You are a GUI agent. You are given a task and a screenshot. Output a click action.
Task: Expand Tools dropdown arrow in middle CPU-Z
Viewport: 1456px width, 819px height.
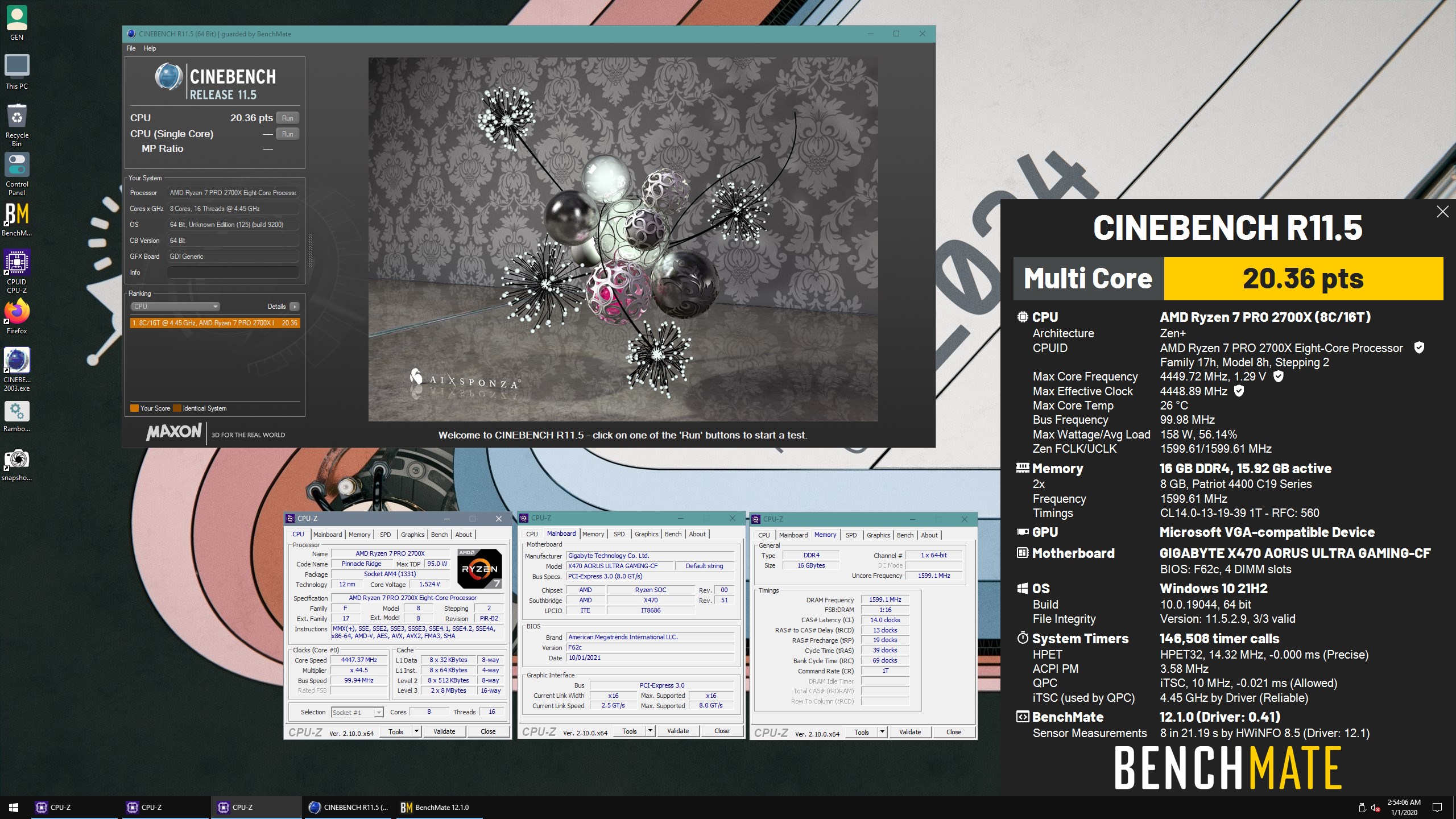pos(650,730)
